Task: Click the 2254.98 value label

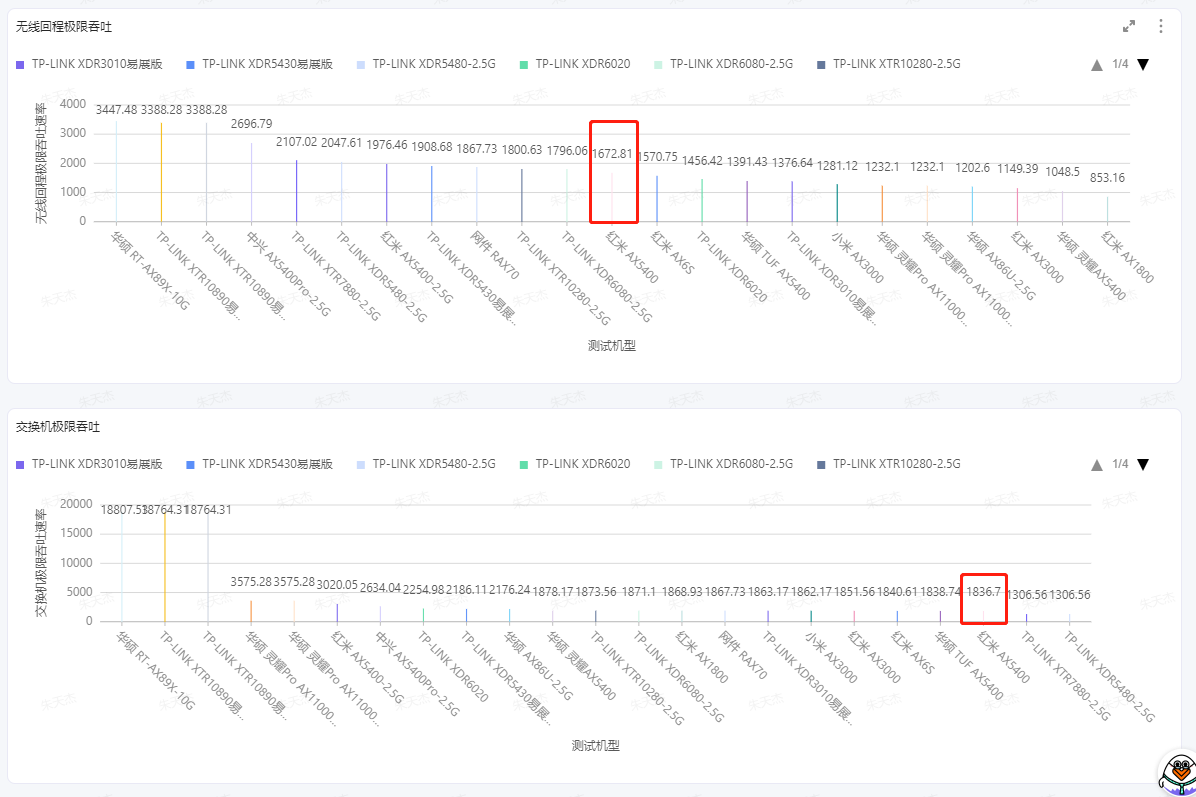Action: 423,590
